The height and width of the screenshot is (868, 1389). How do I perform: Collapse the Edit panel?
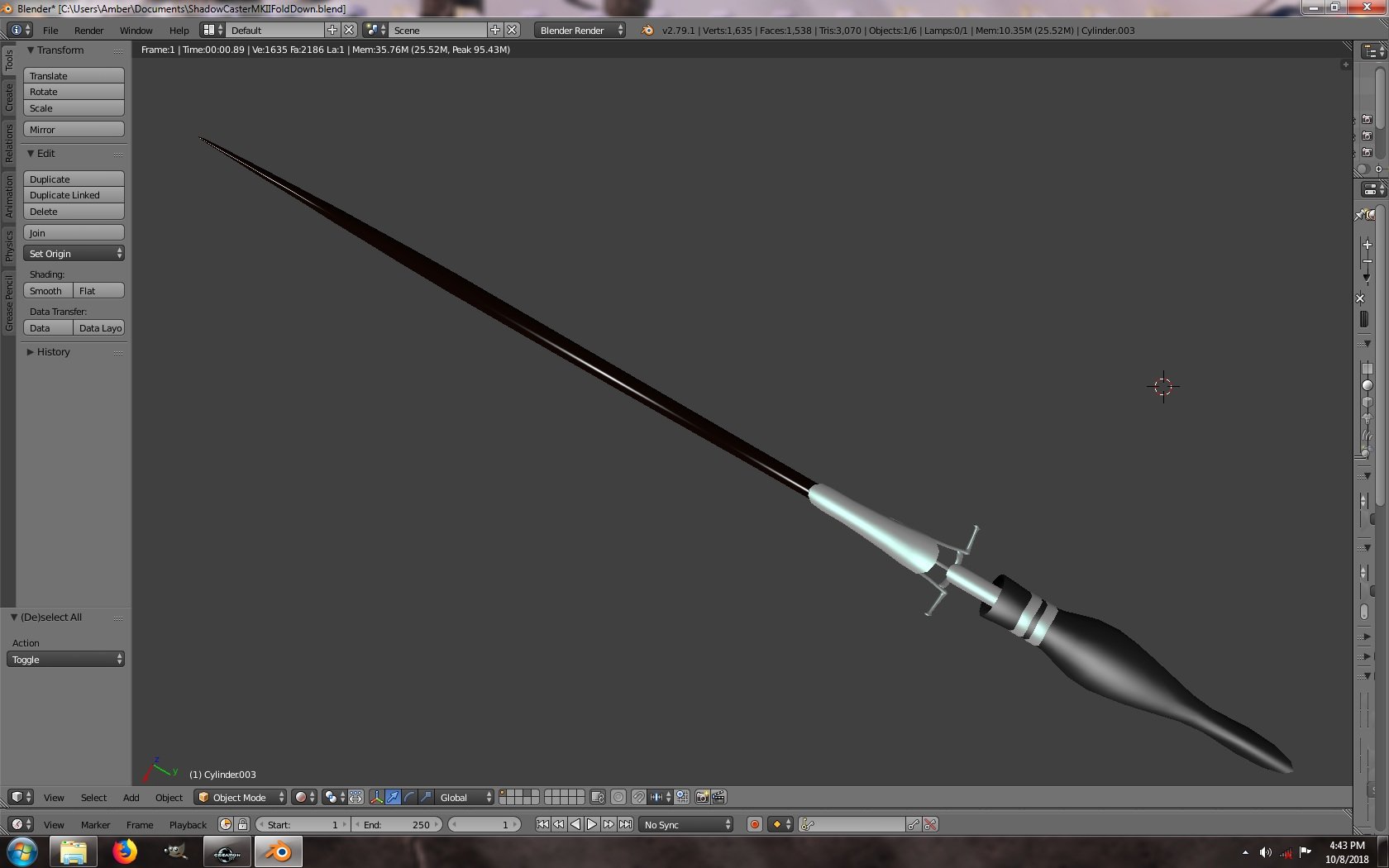pos(31,154)
